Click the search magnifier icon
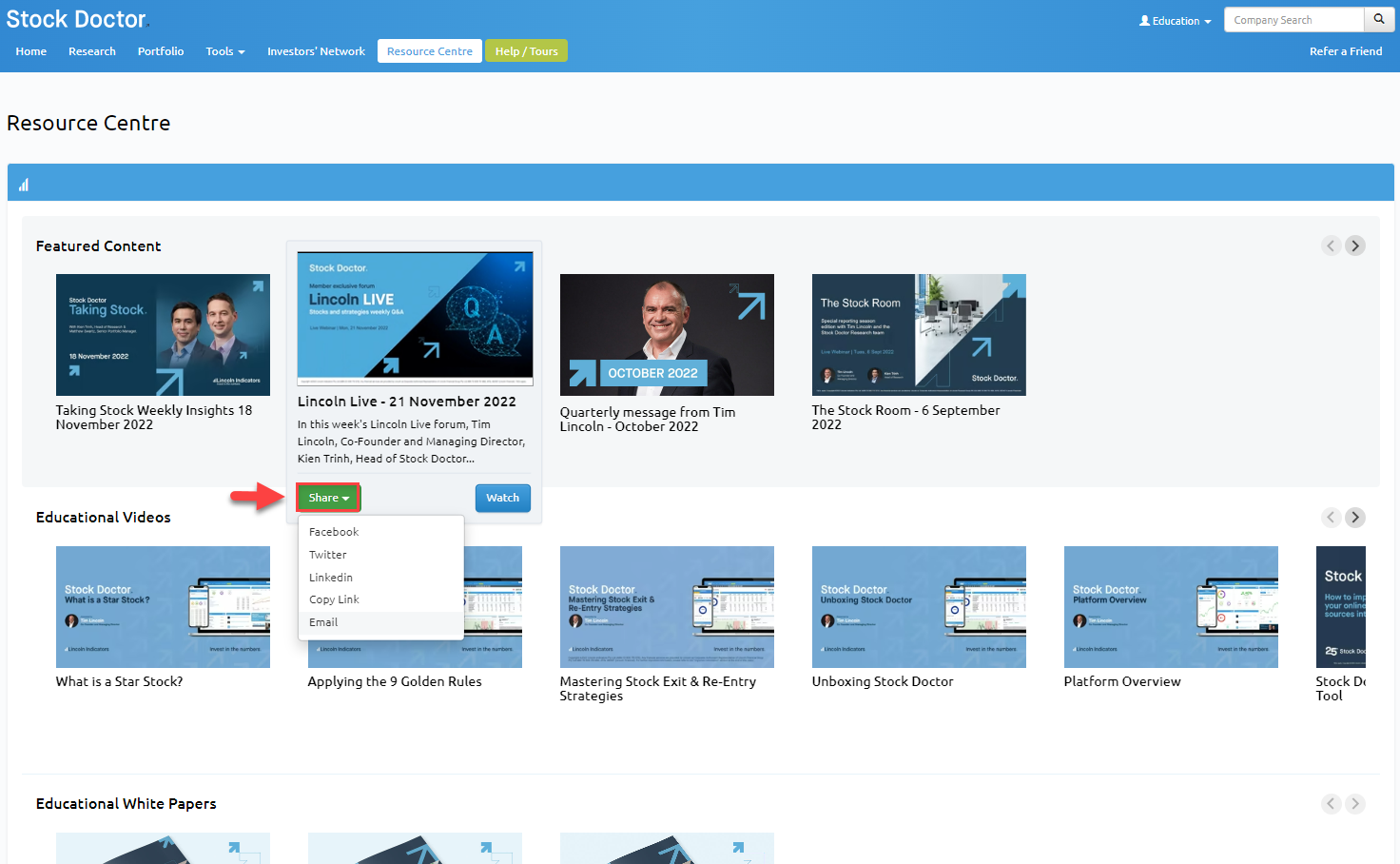 click(x=1378, y=20)
